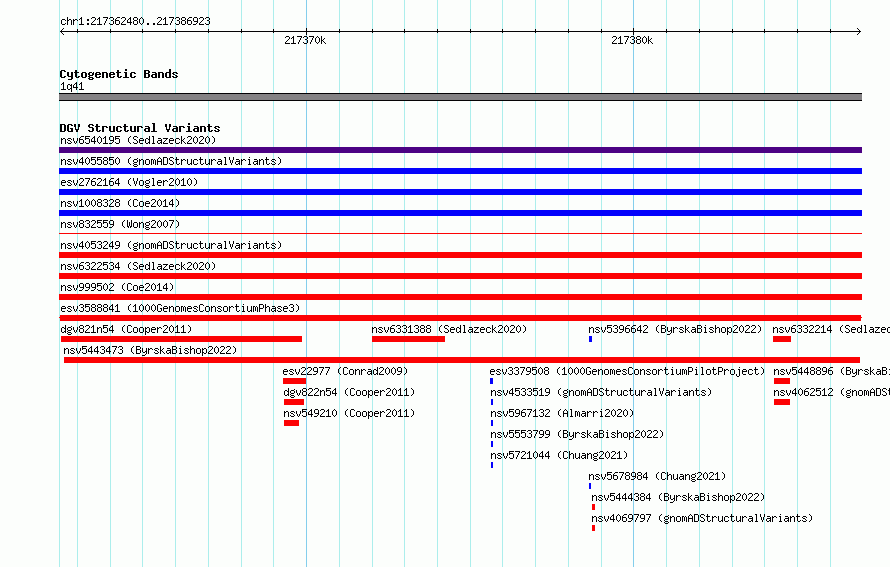Select the purple nsv6540195 variant bar
This screenshot has height=567, width=890.
460,150
